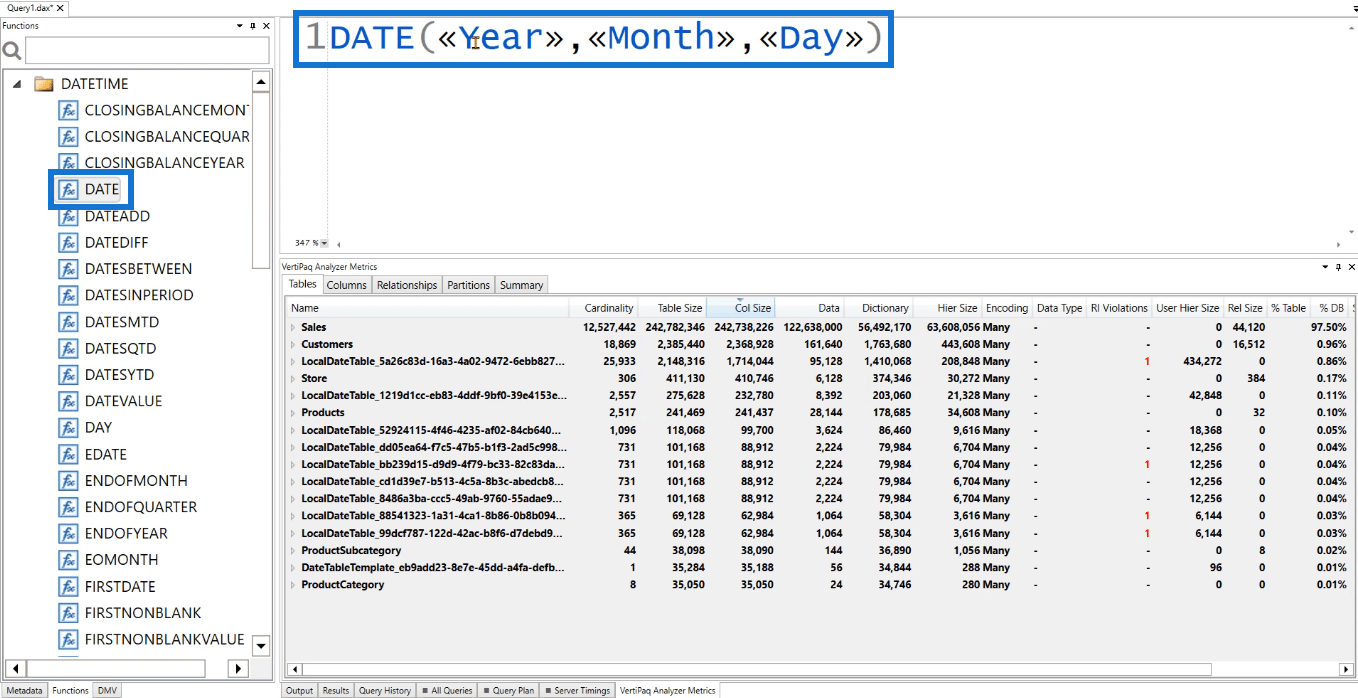Click the fx icon next to EOMONTH
This screenshot has width=1358, height=698.
(68, 560)
